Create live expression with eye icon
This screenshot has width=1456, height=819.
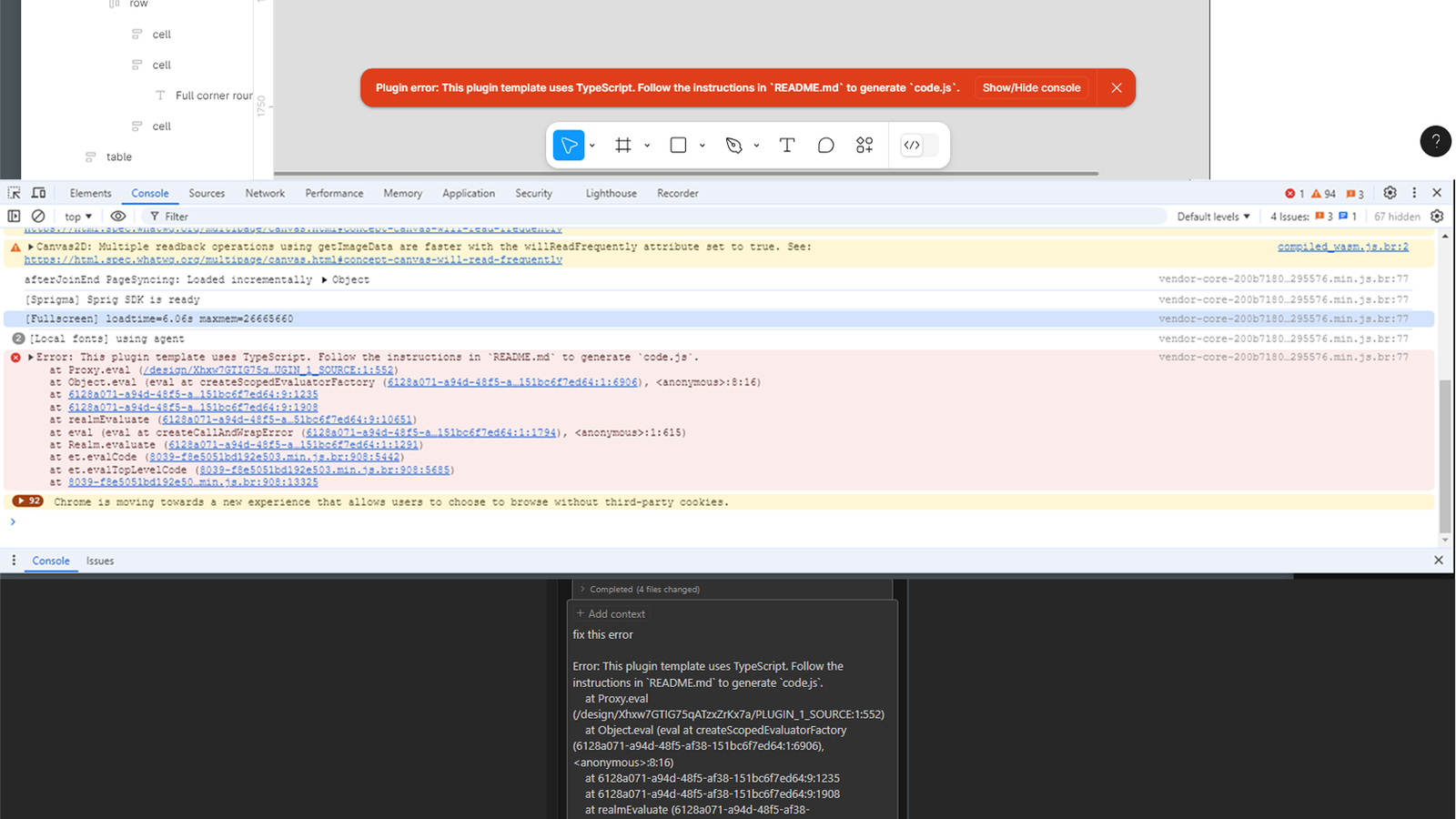[118, 217]
